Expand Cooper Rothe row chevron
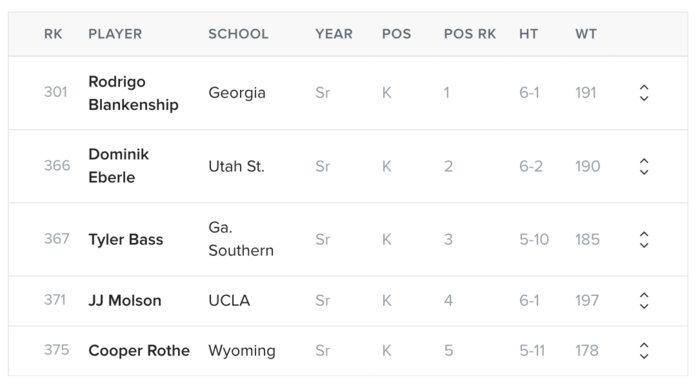The image size is (700, 389). pyautogui.click(x=644, y=351)
